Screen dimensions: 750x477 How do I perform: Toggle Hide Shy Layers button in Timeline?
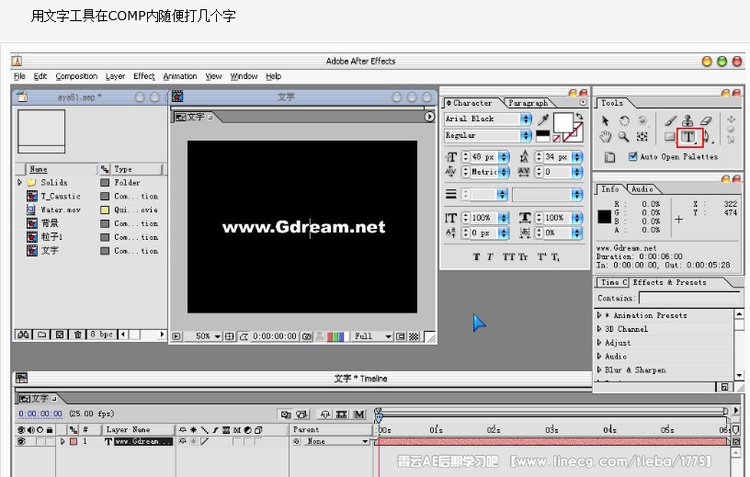(x=325, y=414)
